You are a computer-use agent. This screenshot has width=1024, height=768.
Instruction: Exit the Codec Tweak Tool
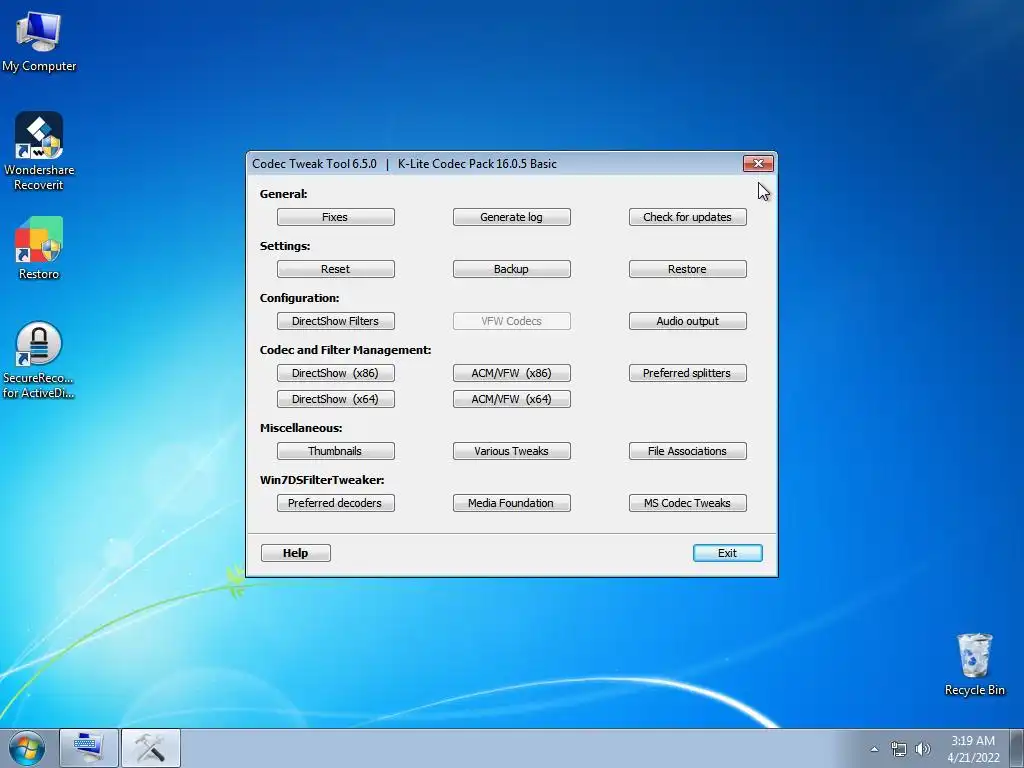(728, 553)
